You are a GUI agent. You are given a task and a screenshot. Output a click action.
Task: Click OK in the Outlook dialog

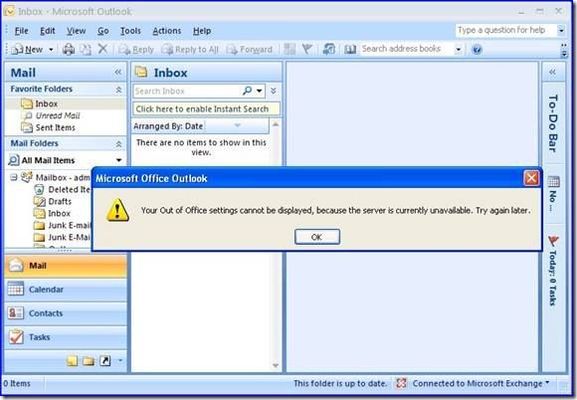click(x=317, y=237)
